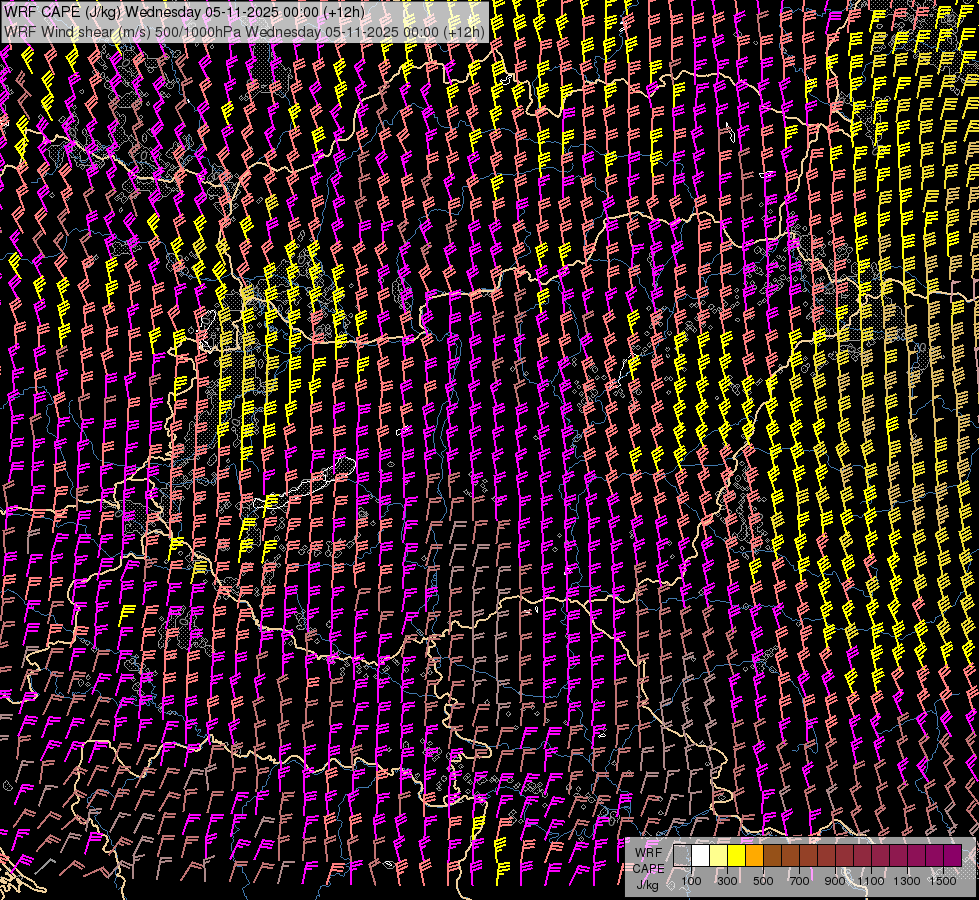Select the last magenta swatch above 1500
Image resolution: width=979 pixels, height=900 pixels.
click(x=953, y=855)
